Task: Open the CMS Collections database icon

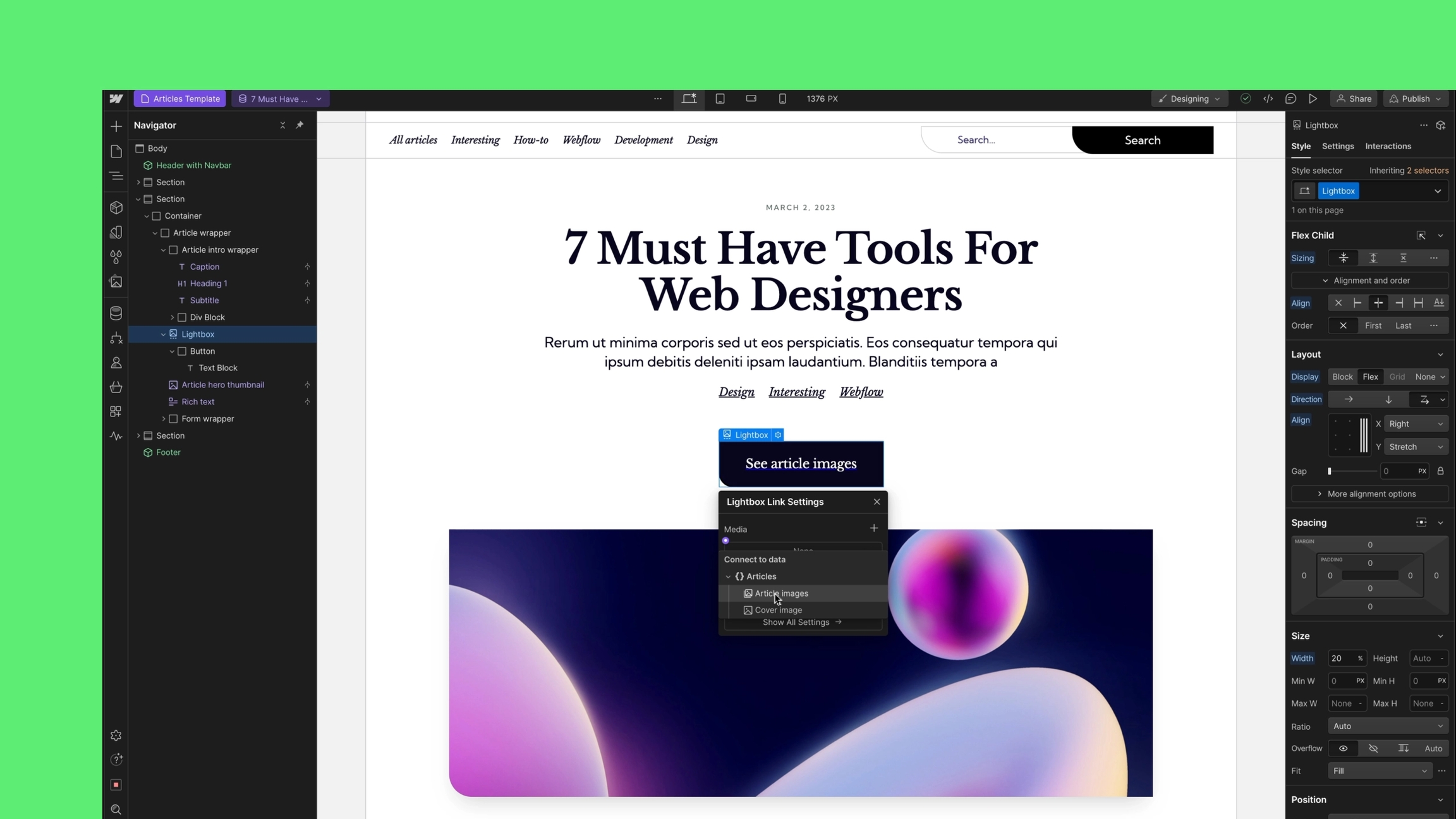Action: (116, 313)
